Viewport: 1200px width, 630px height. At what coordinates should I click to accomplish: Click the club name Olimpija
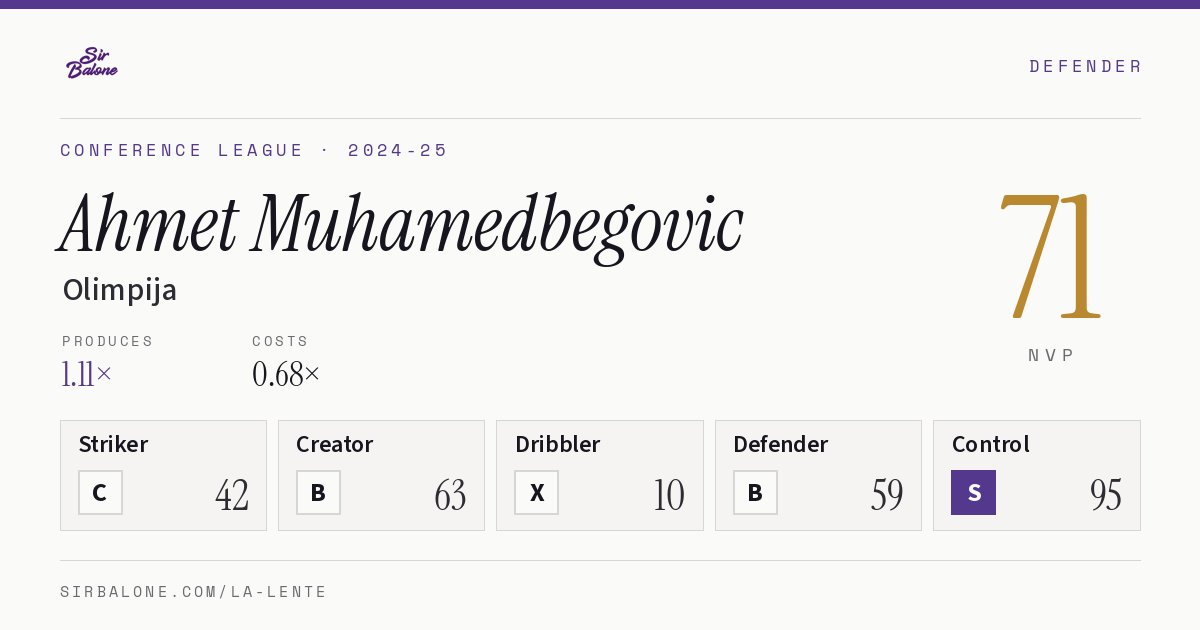click(120, 290)
